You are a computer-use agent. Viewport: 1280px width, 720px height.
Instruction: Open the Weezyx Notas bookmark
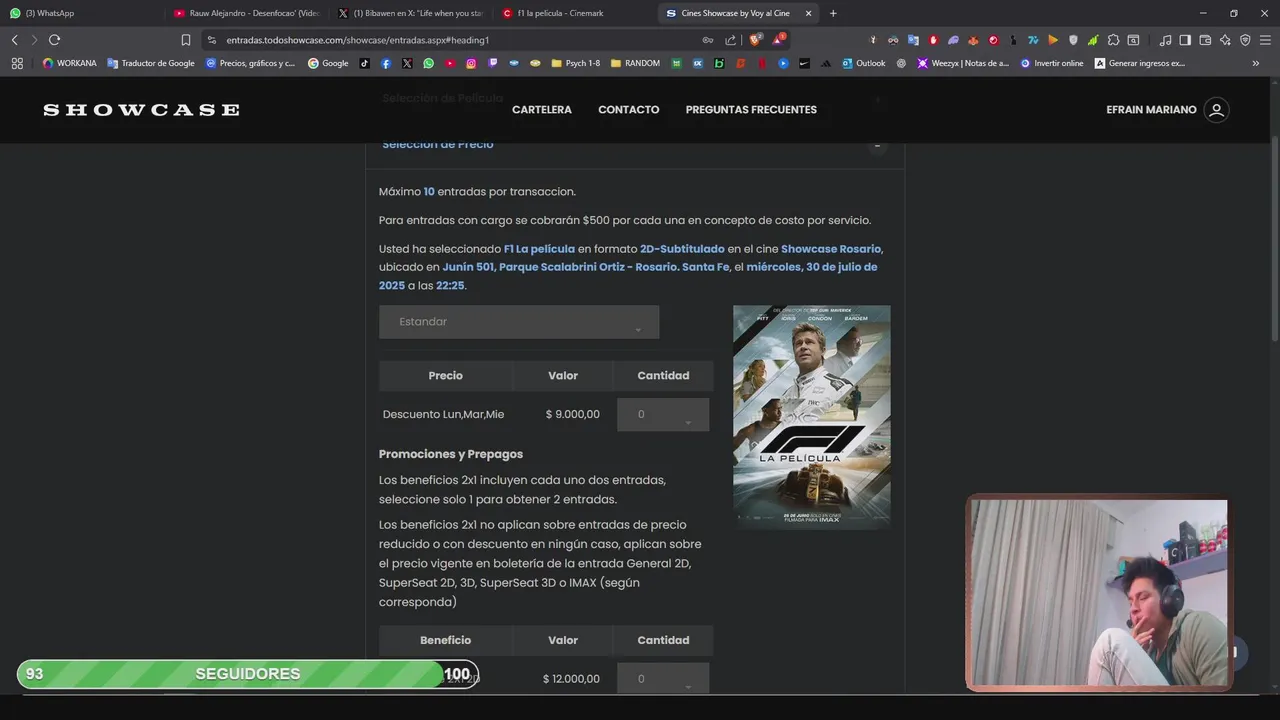(x=963, y=63)
